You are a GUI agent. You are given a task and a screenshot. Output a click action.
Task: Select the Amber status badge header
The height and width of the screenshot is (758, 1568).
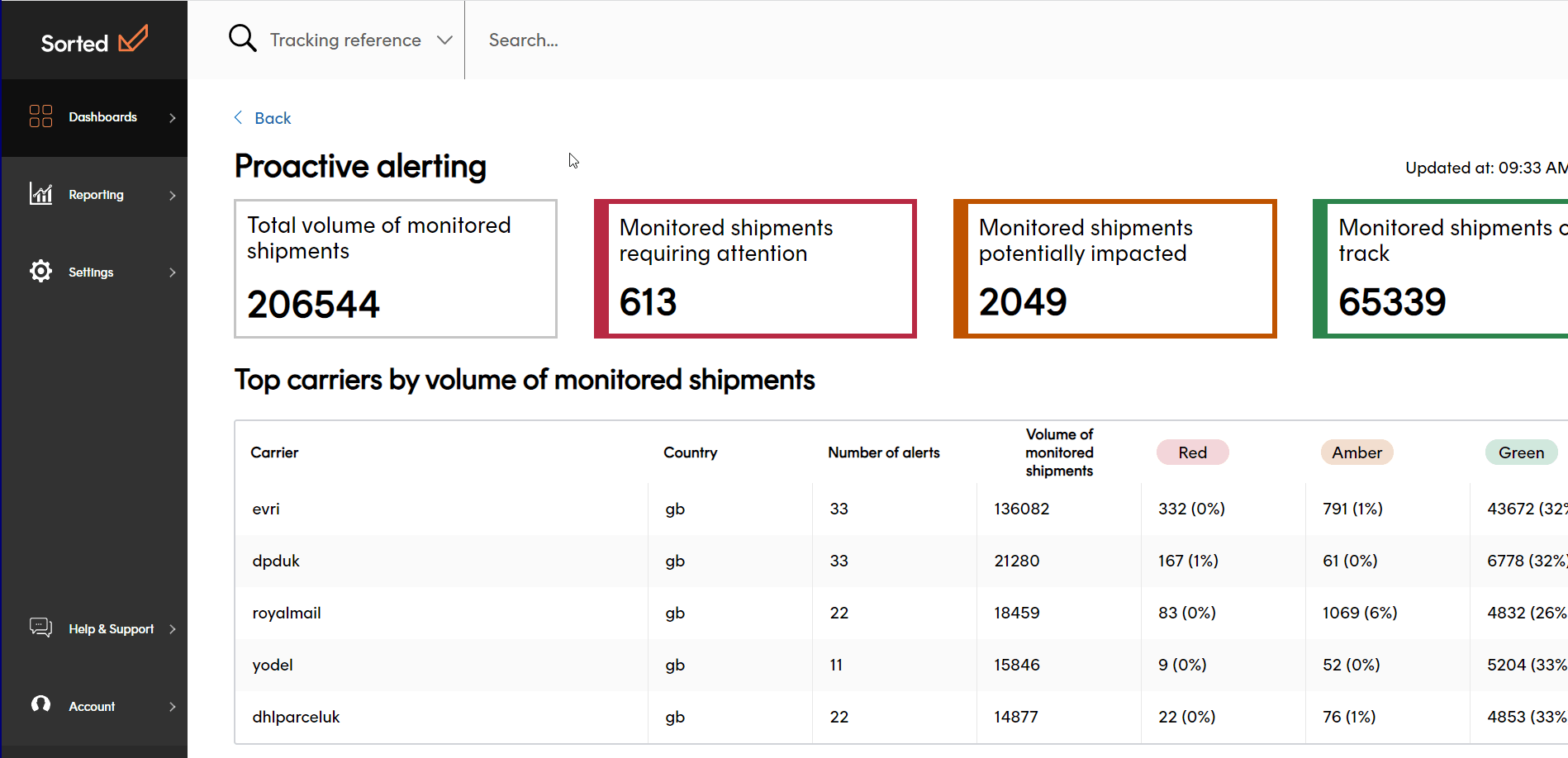(x=1357, y=452)
